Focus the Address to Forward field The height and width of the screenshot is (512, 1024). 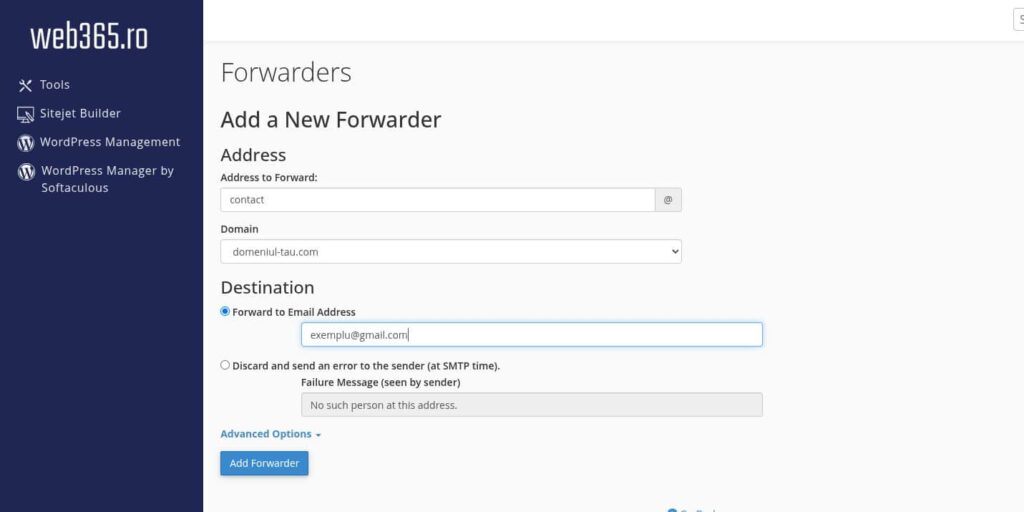438,200
